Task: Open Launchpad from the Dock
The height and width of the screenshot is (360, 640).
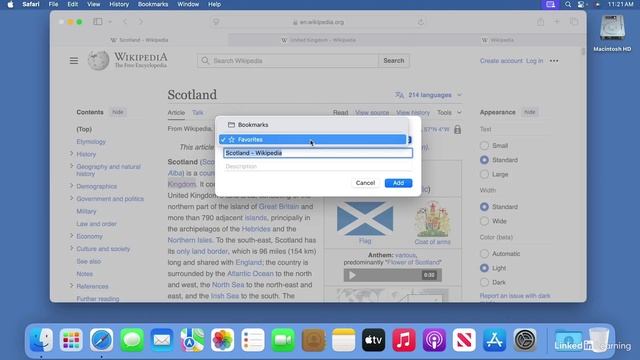Action: [71, 340]
